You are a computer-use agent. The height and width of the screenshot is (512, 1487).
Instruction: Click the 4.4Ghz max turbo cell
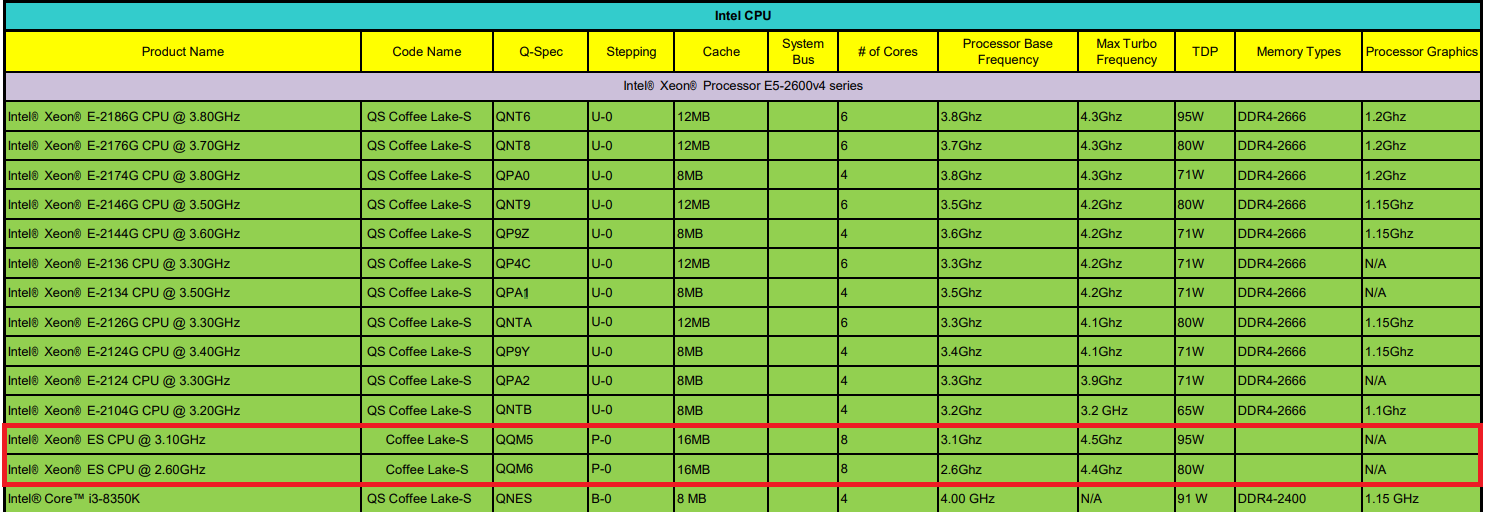[x=1126, y=469]
